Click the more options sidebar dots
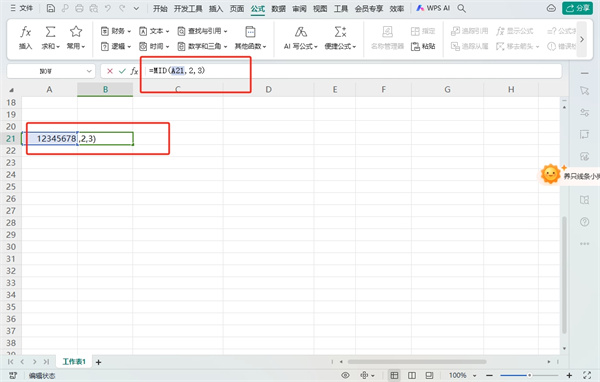Screen dimensions: 600x382 point(584,243)
